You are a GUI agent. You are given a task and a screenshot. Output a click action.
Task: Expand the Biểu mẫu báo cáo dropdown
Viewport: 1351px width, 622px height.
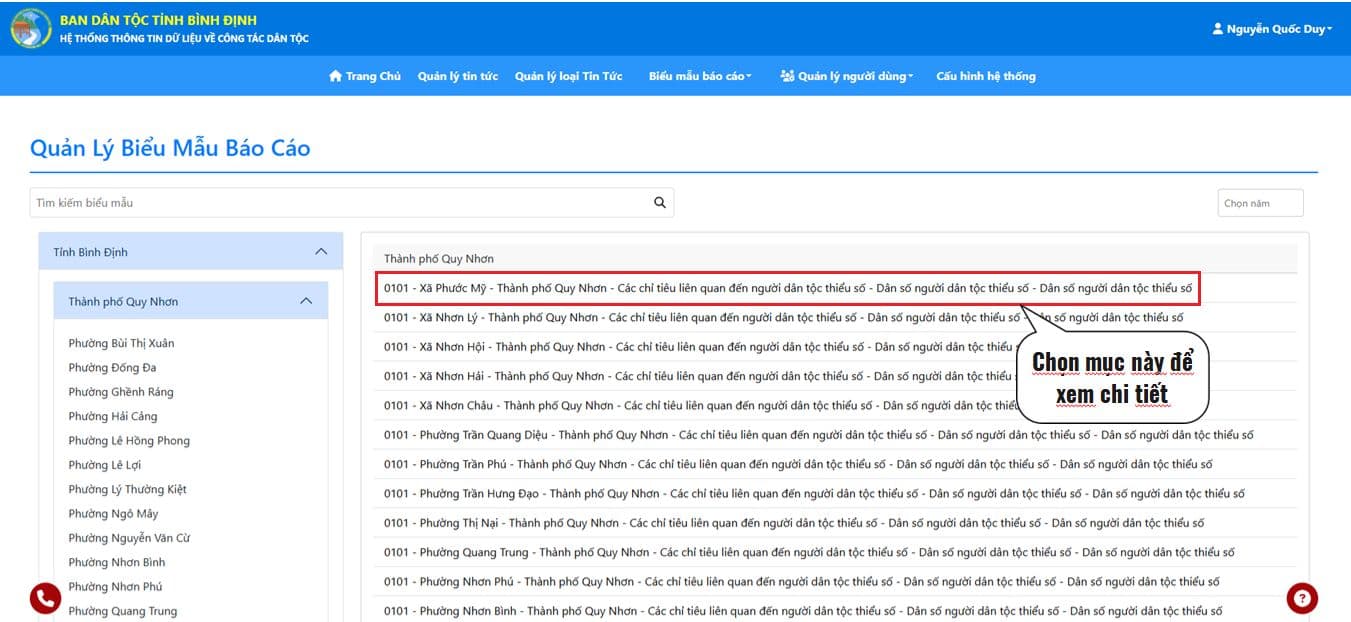[x=700, y=76]
